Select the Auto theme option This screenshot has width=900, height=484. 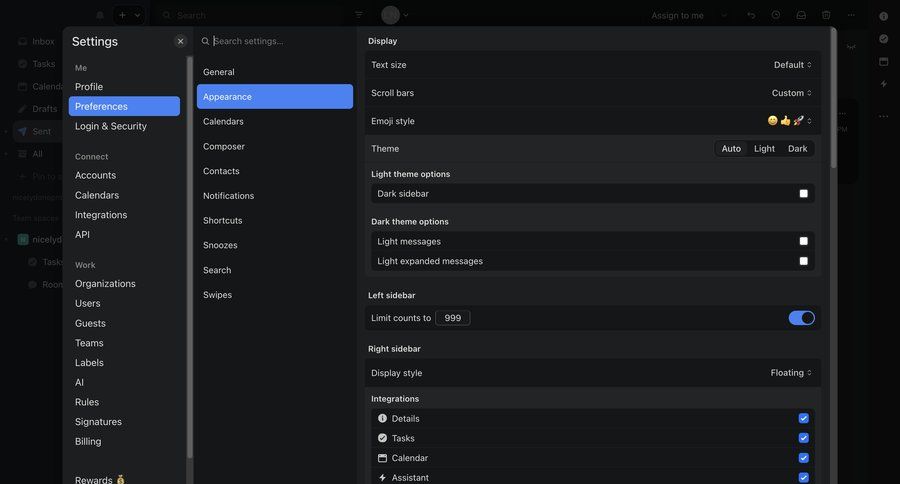731,149
